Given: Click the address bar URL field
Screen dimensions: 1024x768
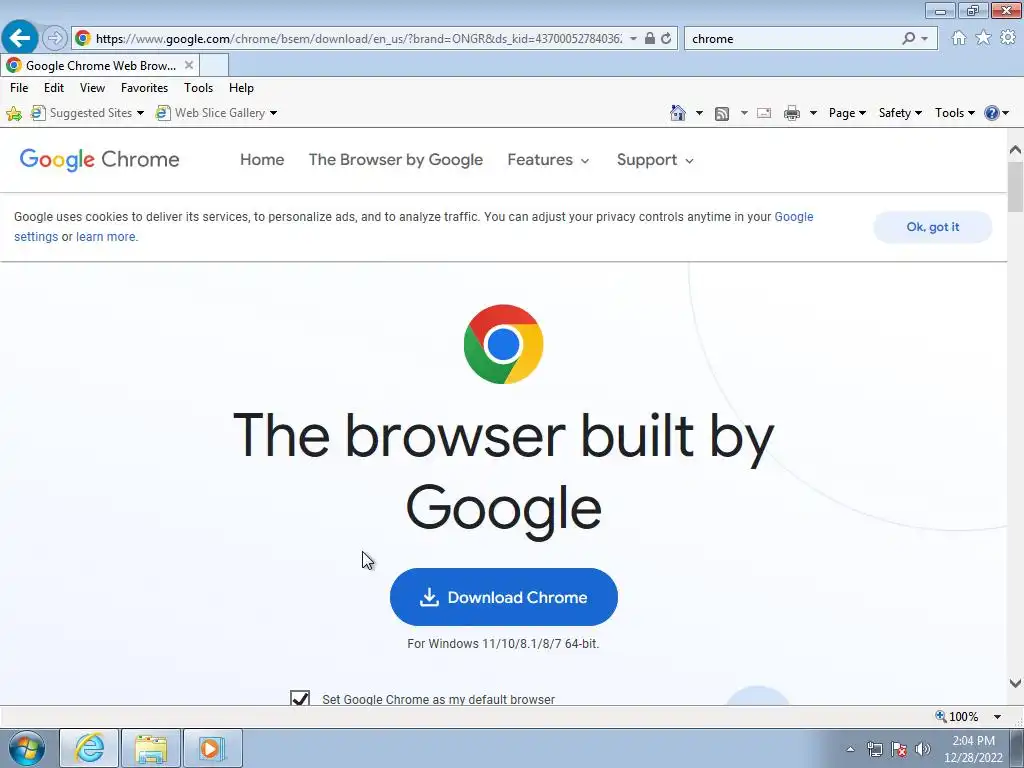Looking at the screenshot, I should click(358, 39).
